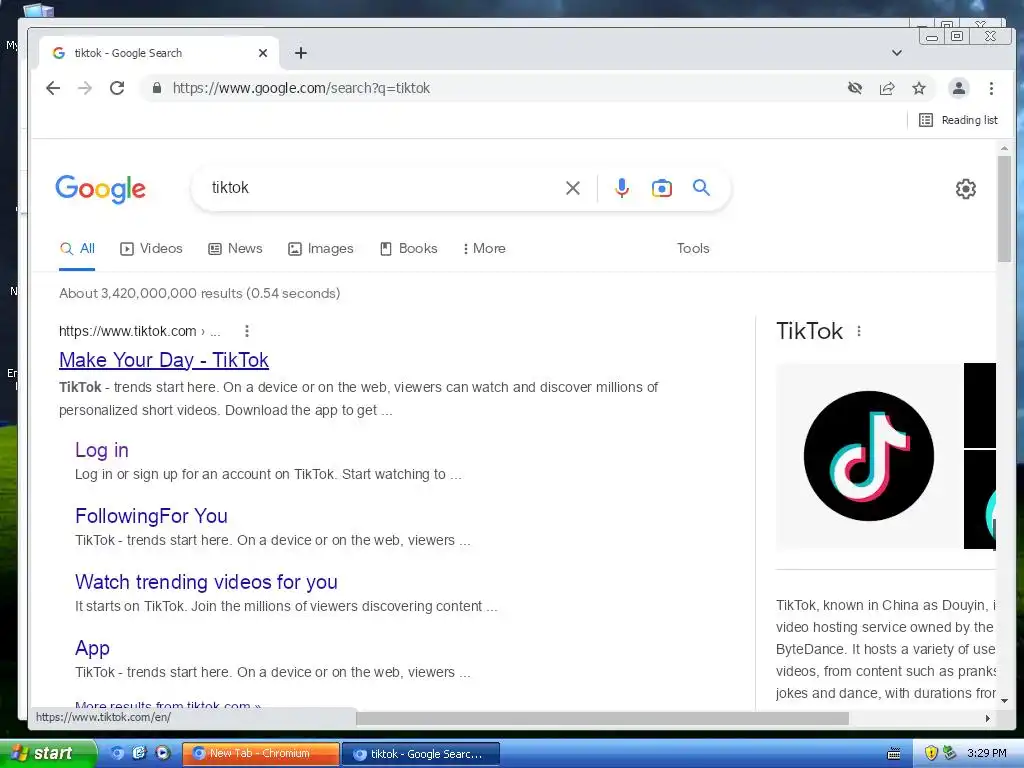Select the tiktok - Google Search tab

(159, 53)
